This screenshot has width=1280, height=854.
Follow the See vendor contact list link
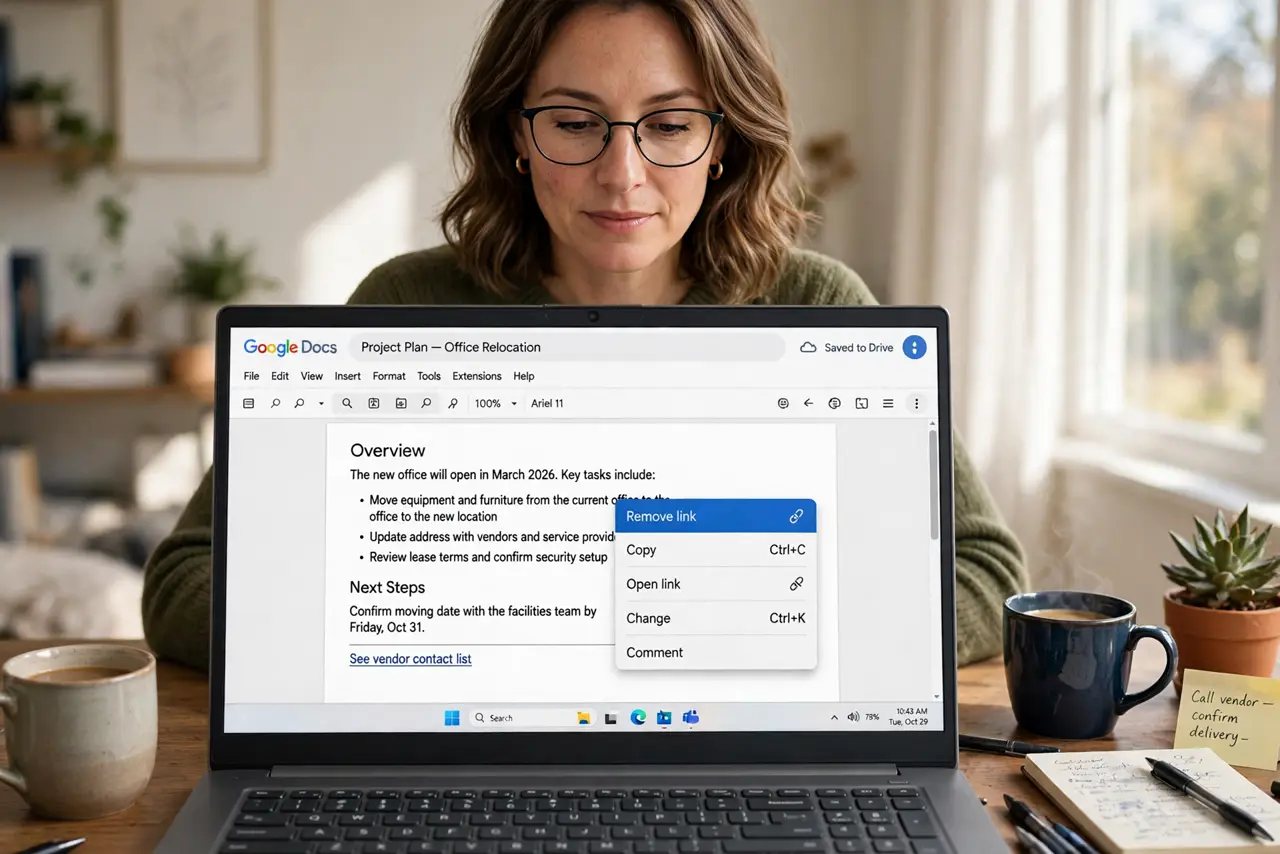tap(410, 659)
